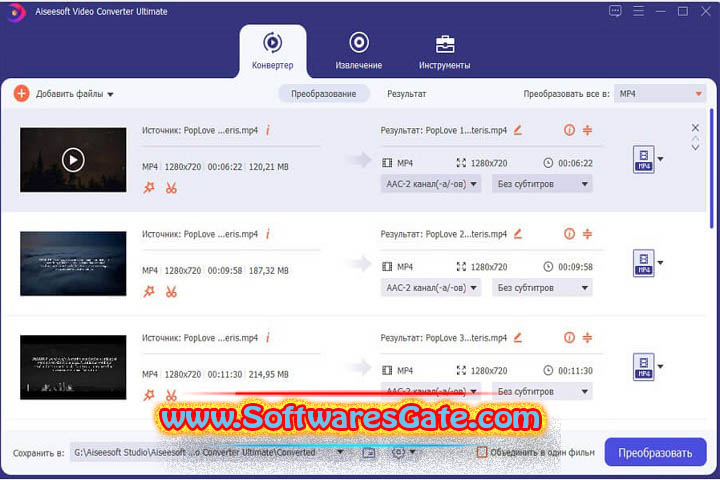
Task: Click the 187,32 MB file size text
Action: (269, 271)
